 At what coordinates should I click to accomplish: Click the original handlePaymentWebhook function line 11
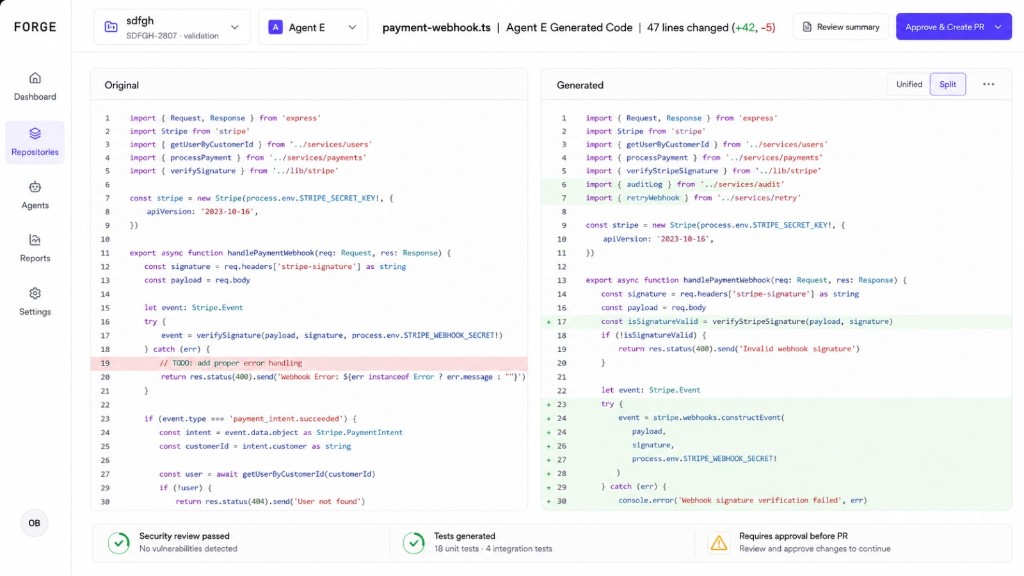(290, 253)
